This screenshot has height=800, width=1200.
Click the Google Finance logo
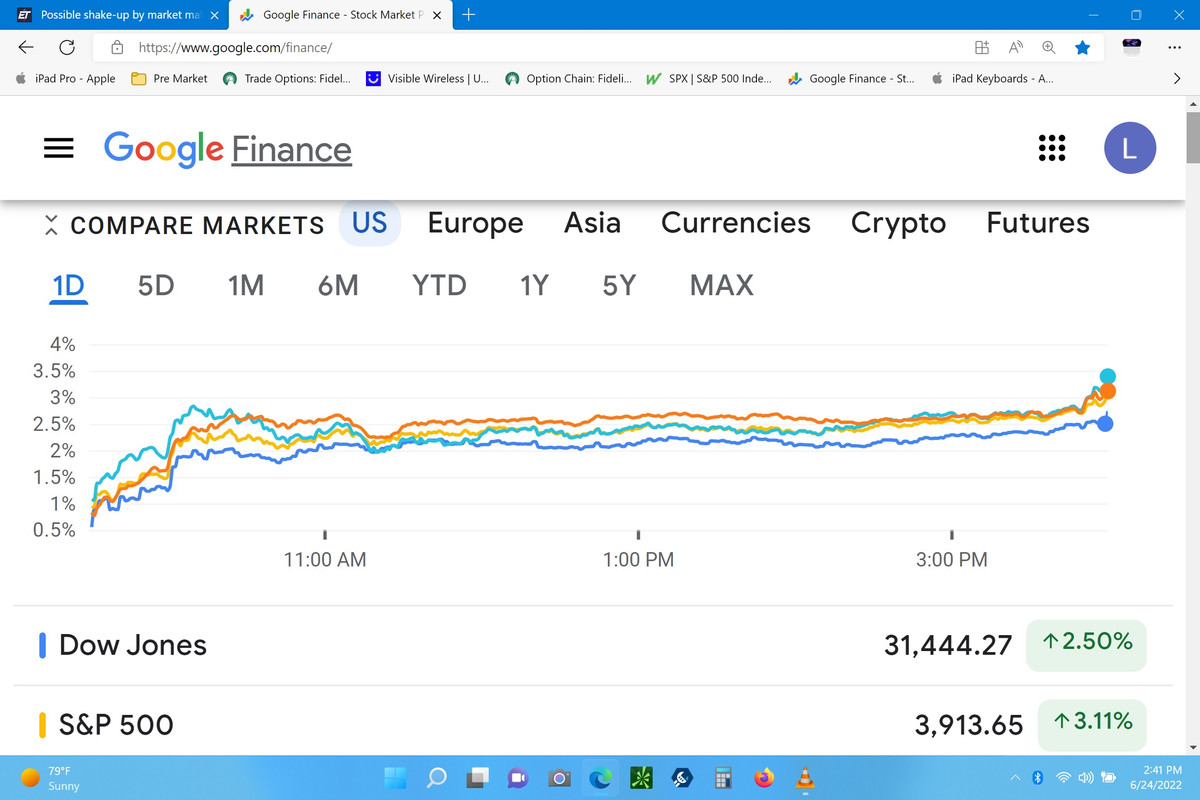(x=228, y=149)
